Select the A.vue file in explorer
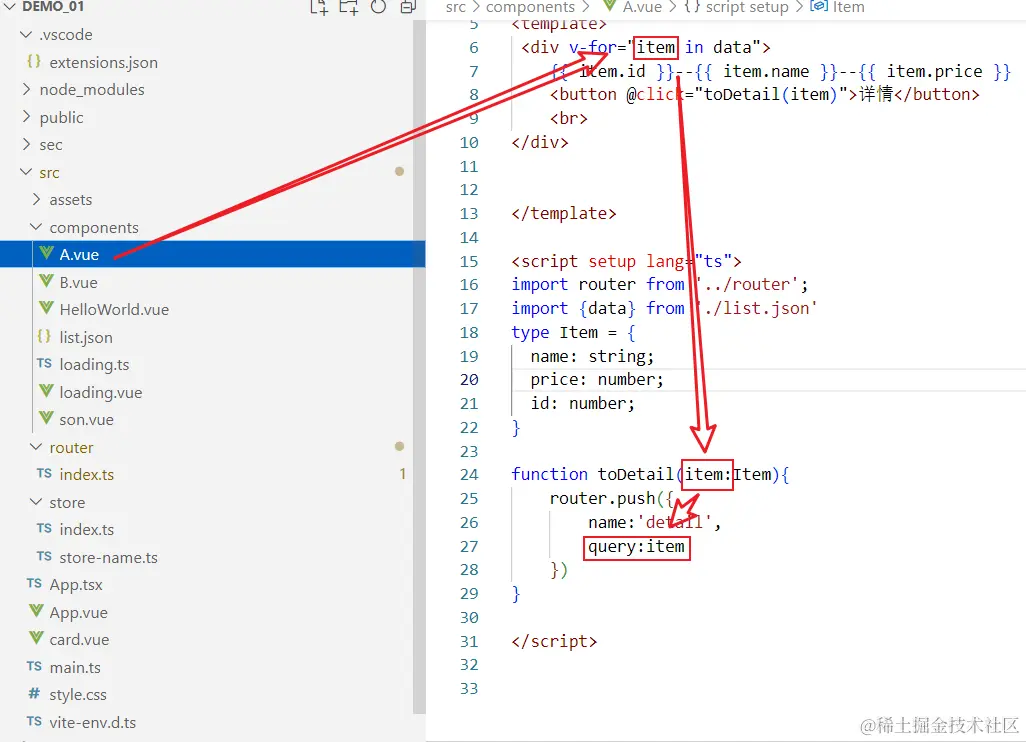1026x742 pixels. coord(213,254)
